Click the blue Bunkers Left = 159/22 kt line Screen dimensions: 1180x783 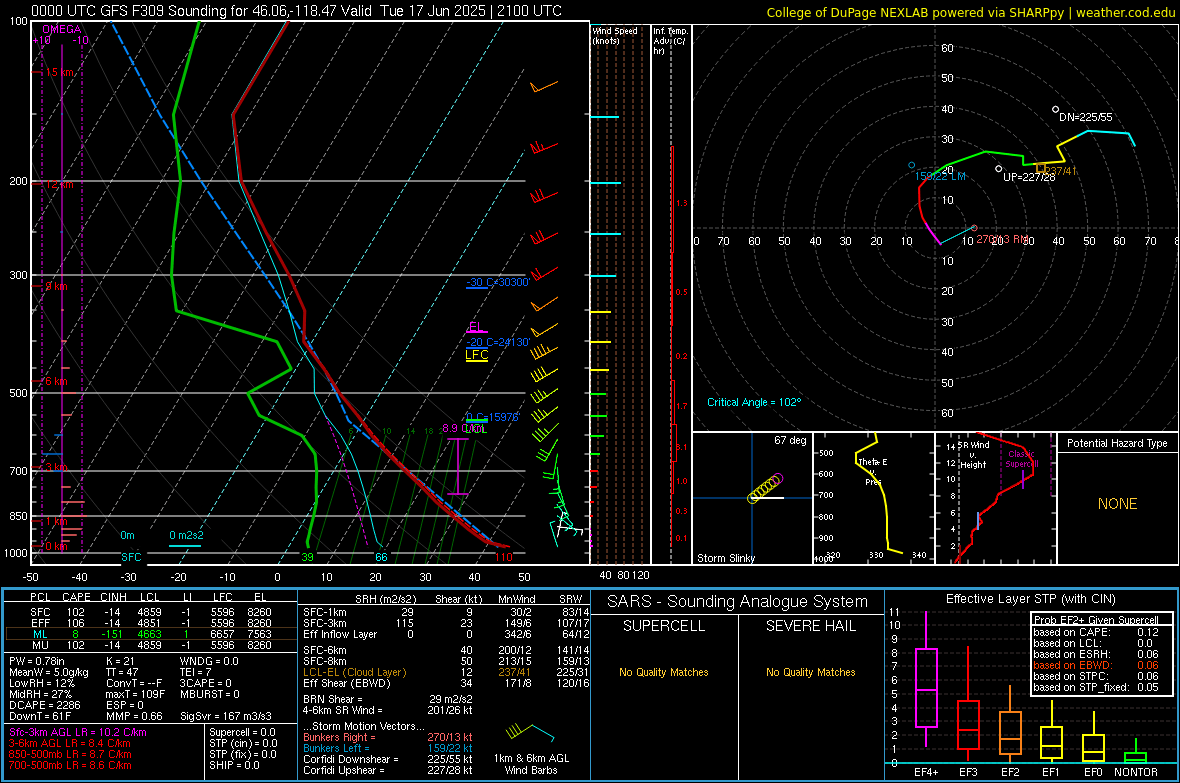[x=387, y=748]
